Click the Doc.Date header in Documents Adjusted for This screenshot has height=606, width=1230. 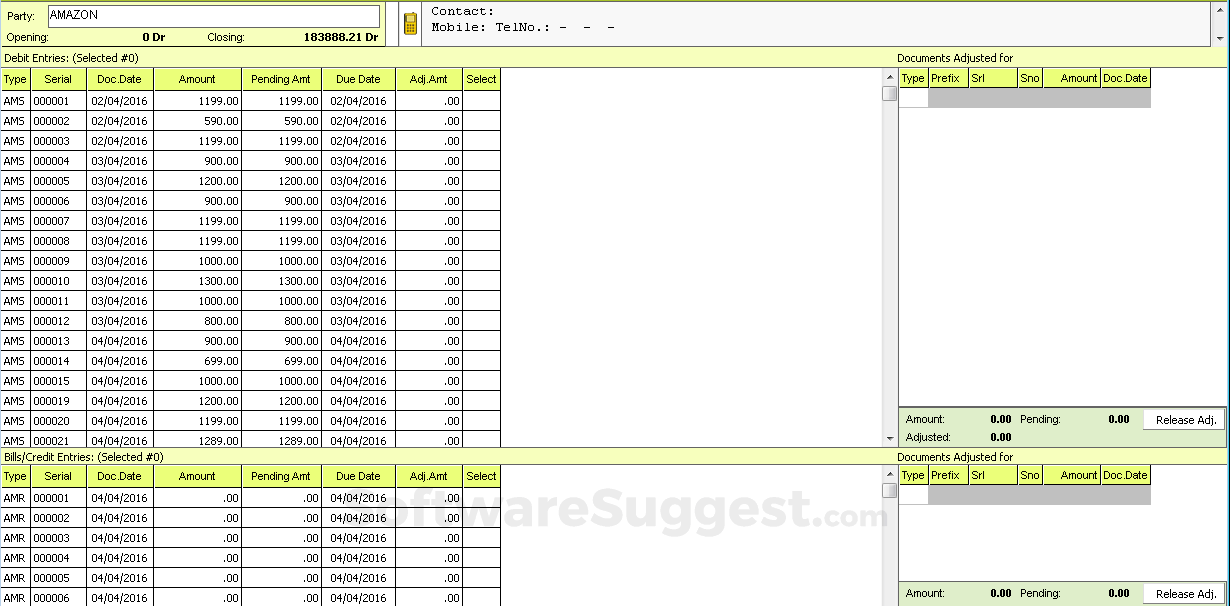pyautogui.click(x=1125, y=77)
